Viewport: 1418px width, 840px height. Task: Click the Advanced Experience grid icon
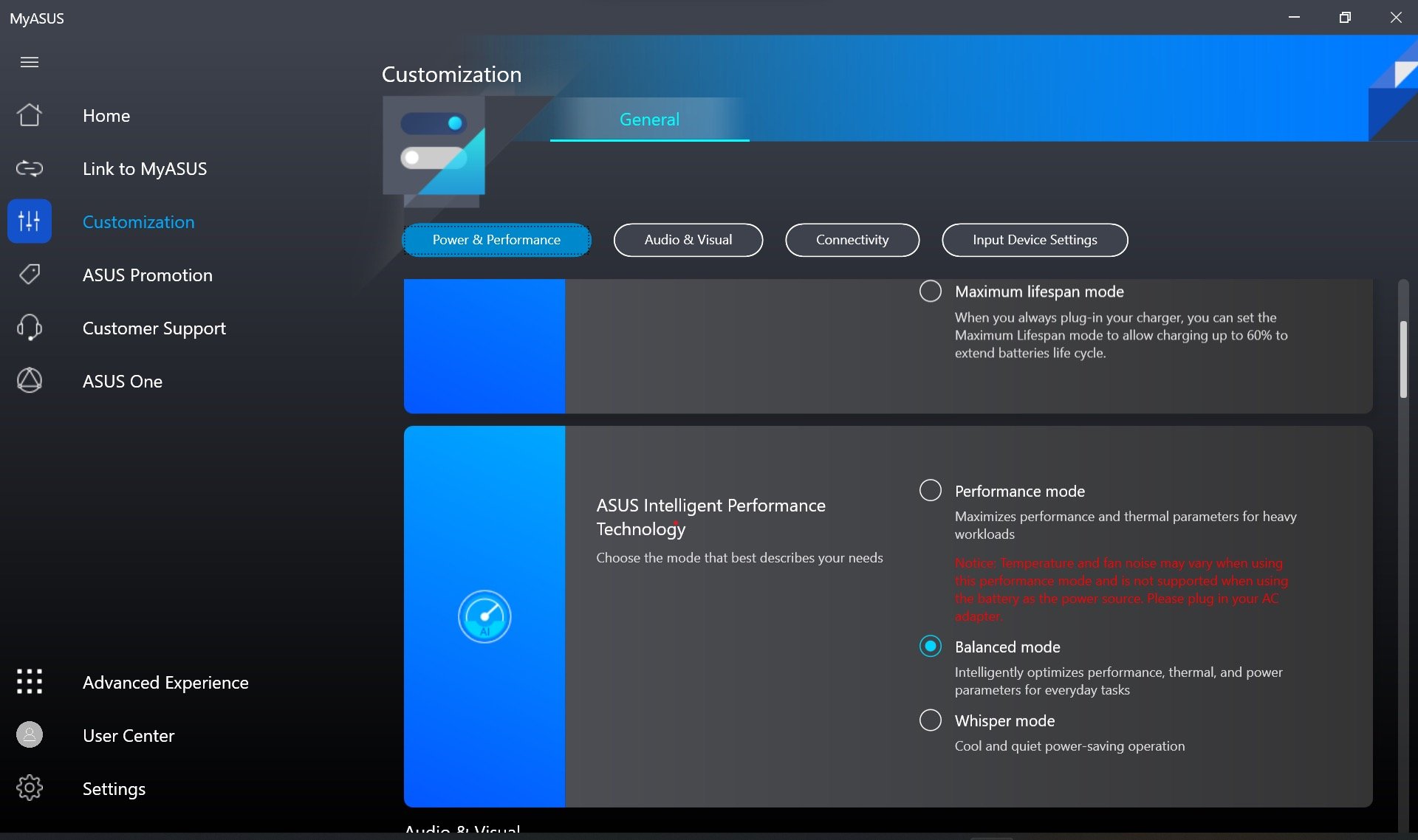(29, 681)
